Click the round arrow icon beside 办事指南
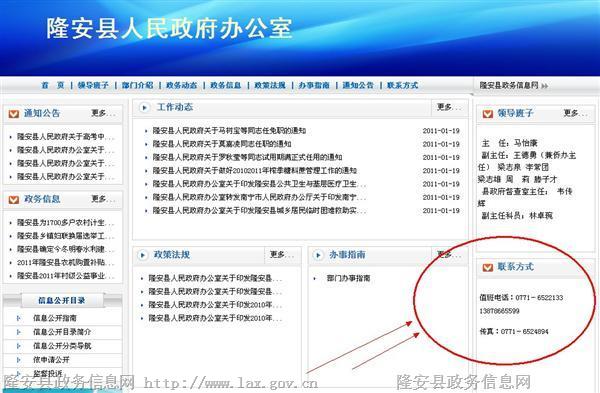This screenshot has width=600, height=393. pyautogui.click(x=318, y=255)
